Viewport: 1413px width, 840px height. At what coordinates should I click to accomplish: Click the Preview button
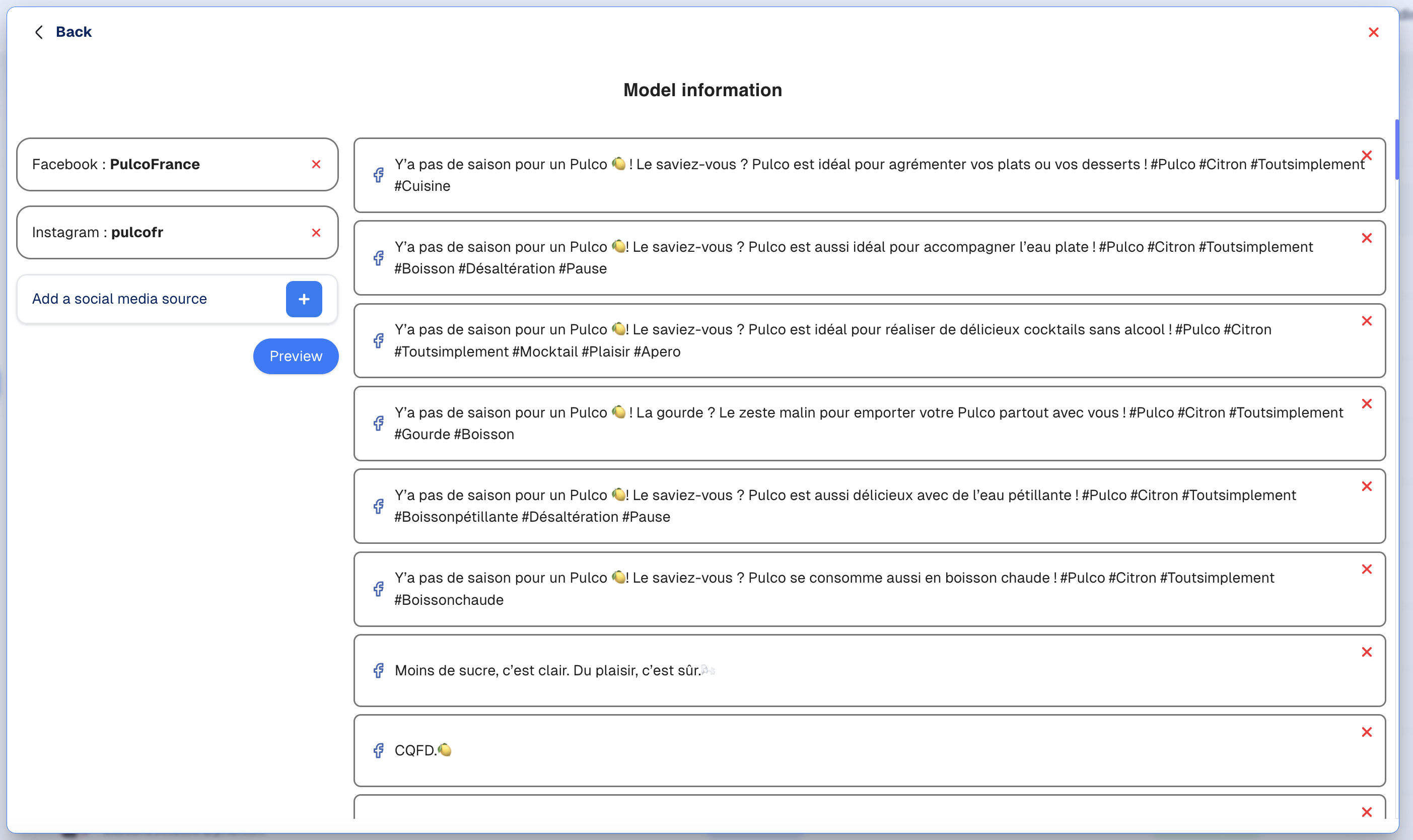pyautogui.click(x=296, y=356)
